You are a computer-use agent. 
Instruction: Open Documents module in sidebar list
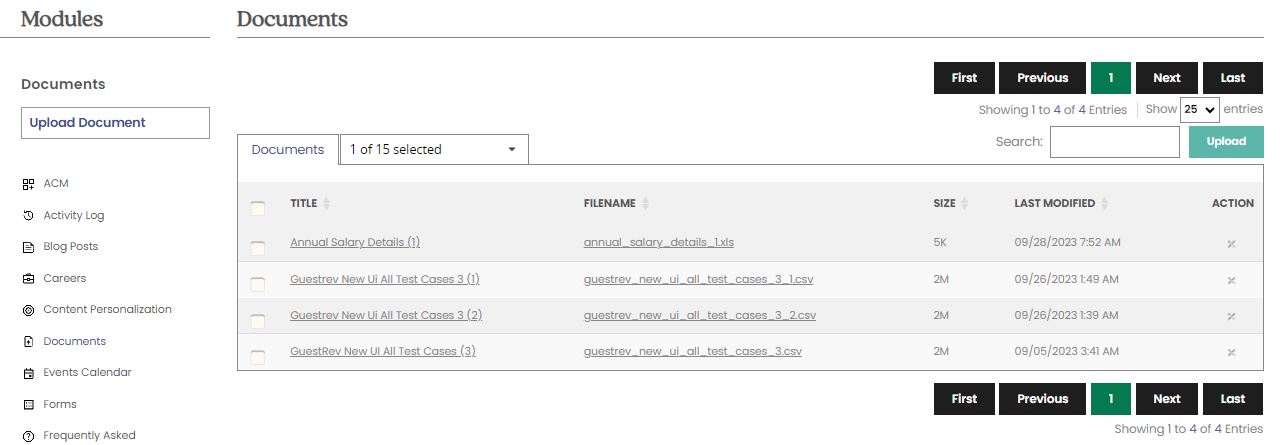point(75,341)
